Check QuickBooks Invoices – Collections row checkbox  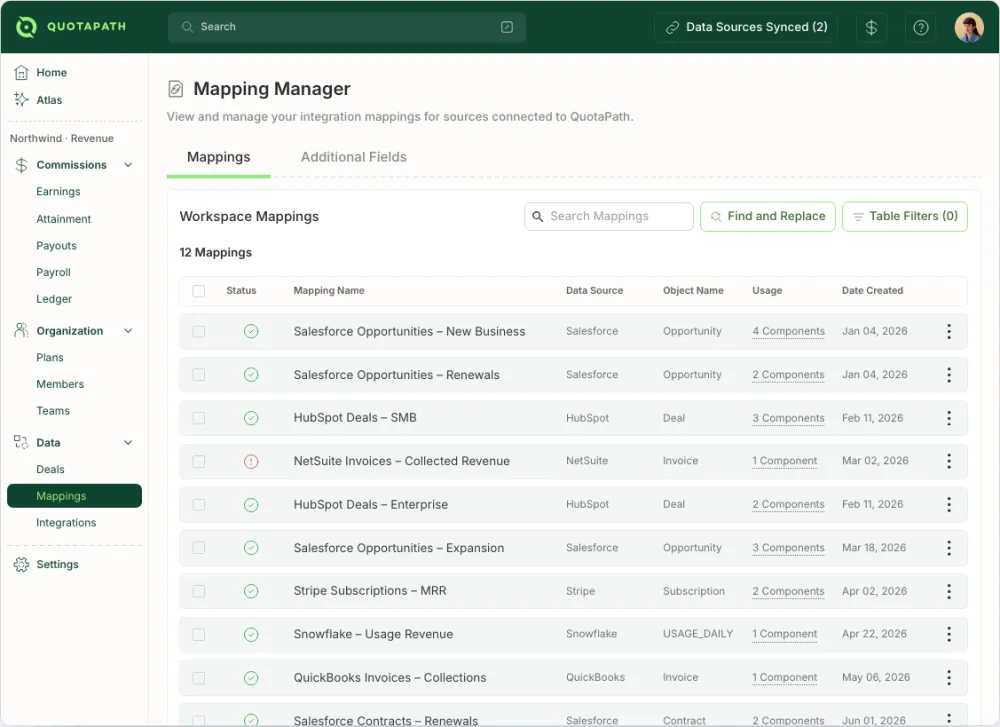click(x=199, y=678)
